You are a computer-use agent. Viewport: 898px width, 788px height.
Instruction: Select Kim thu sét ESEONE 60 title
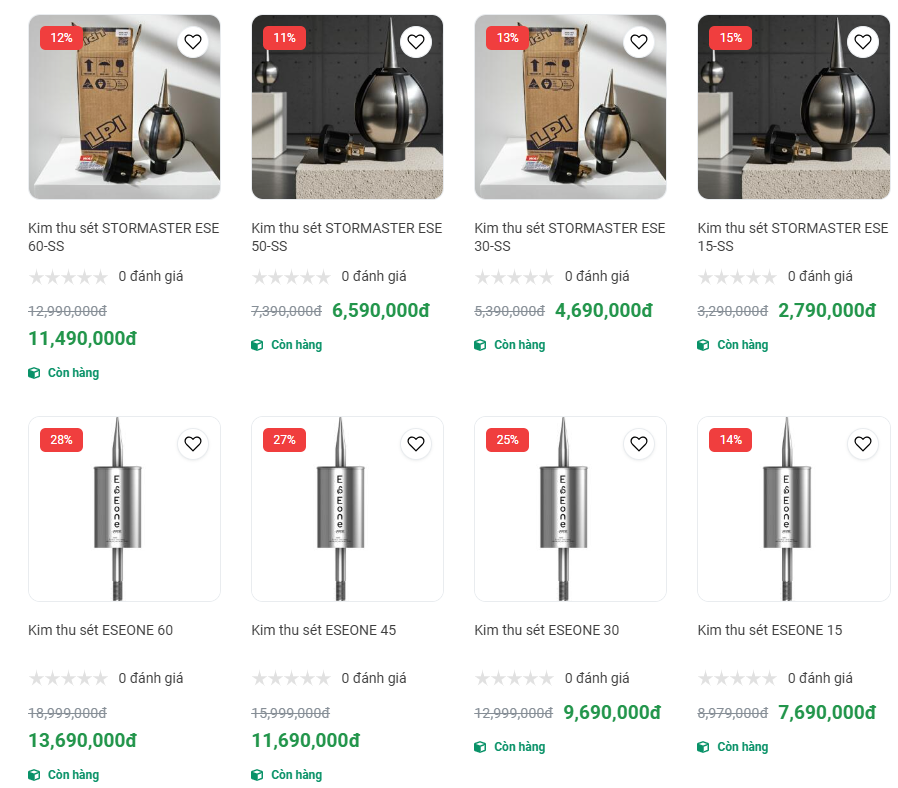(x=100, y=630)
